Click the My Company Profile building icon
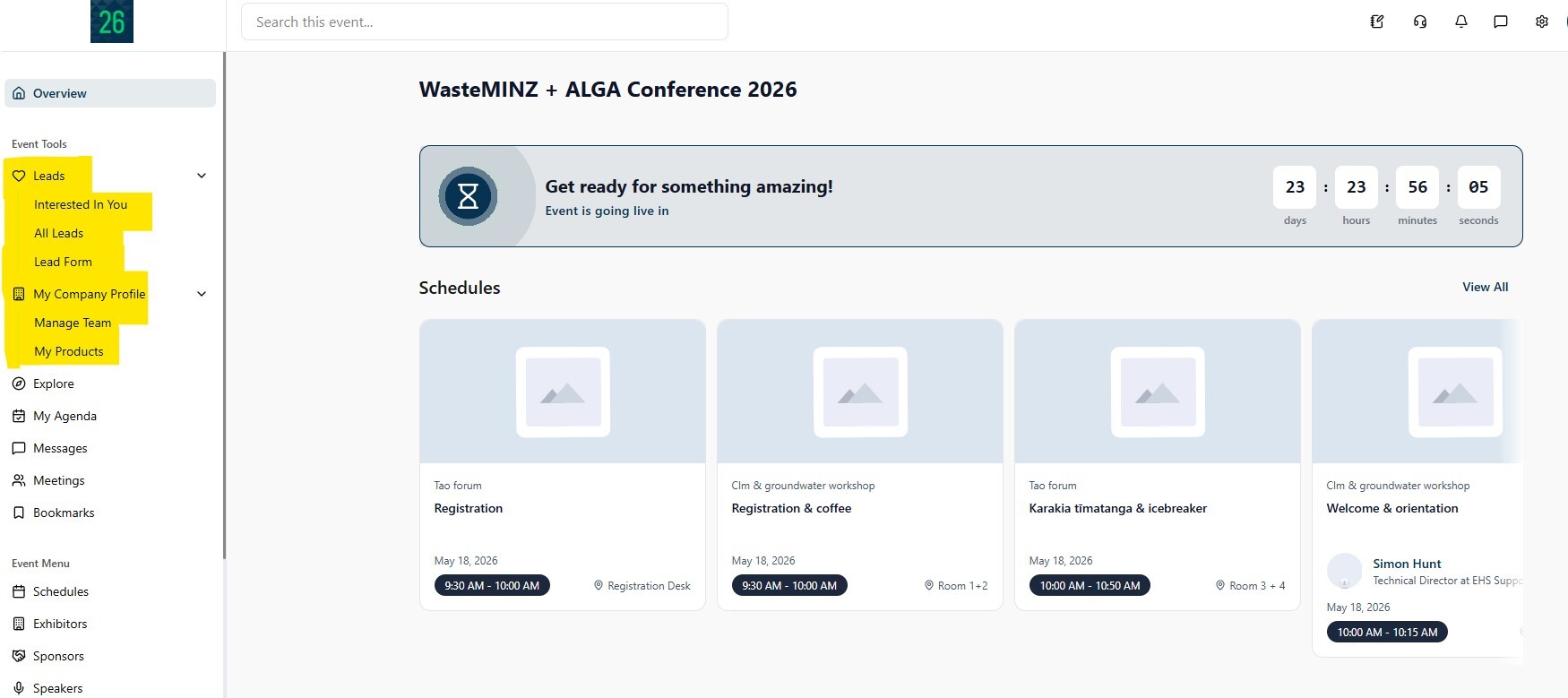The height and width of the screenshot is (698, 1568). 19,294
